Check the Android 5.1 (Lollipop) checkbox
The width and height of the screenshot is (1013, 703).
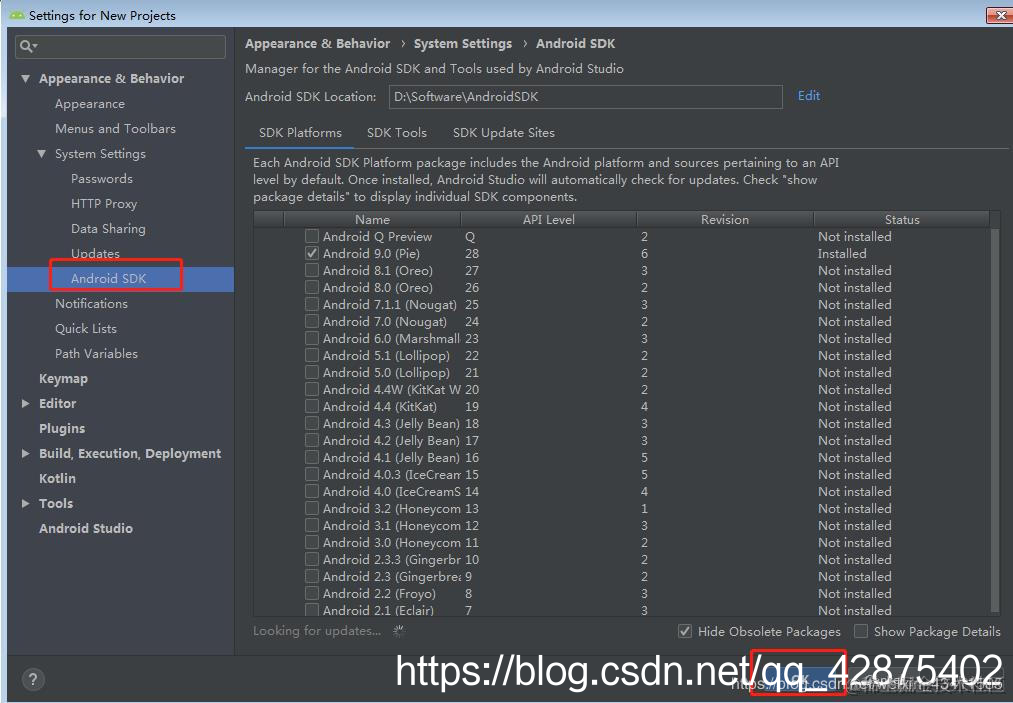(x=312, y=355)
